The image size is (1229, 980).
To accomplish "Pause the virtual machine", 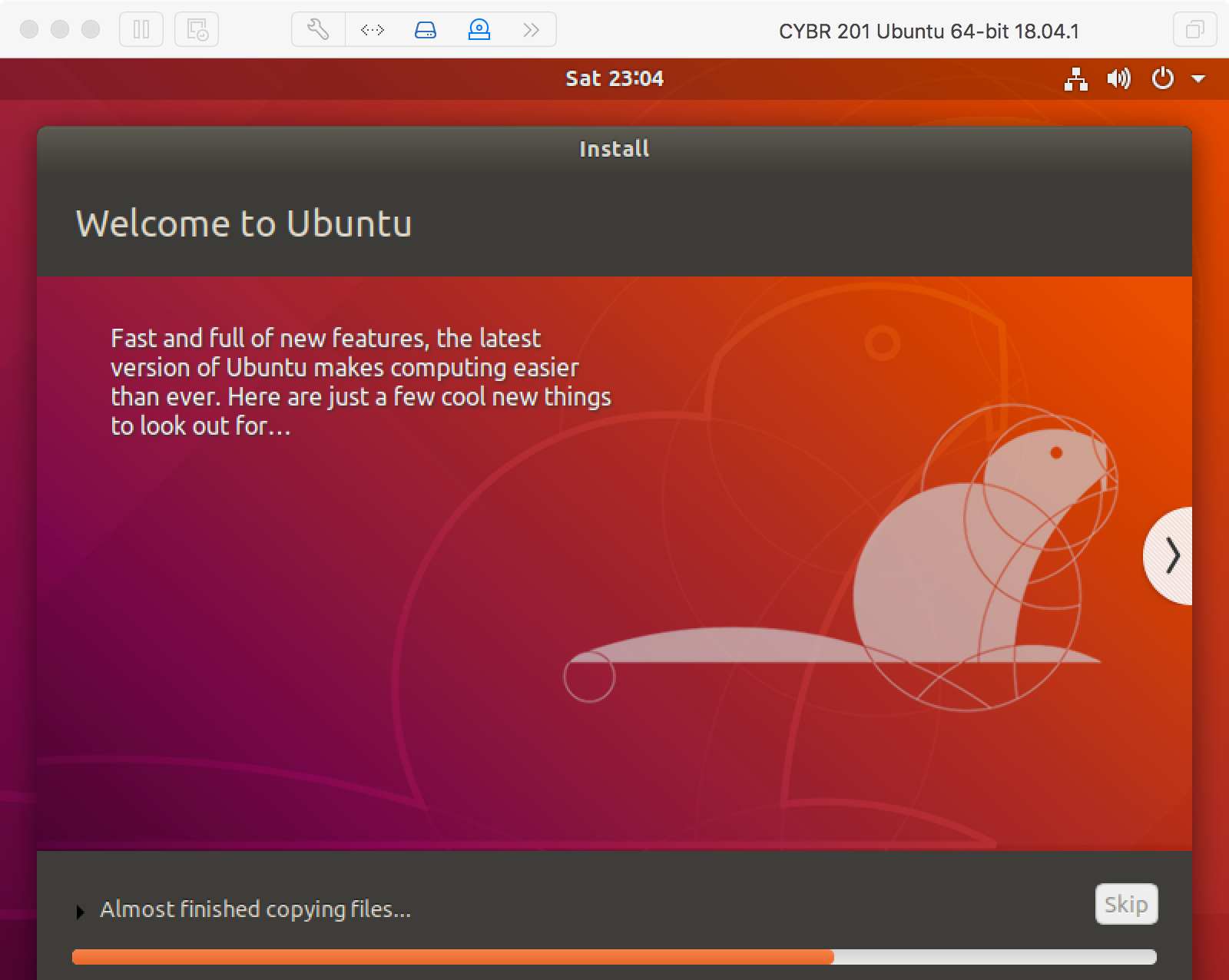I will coord(141,30).
